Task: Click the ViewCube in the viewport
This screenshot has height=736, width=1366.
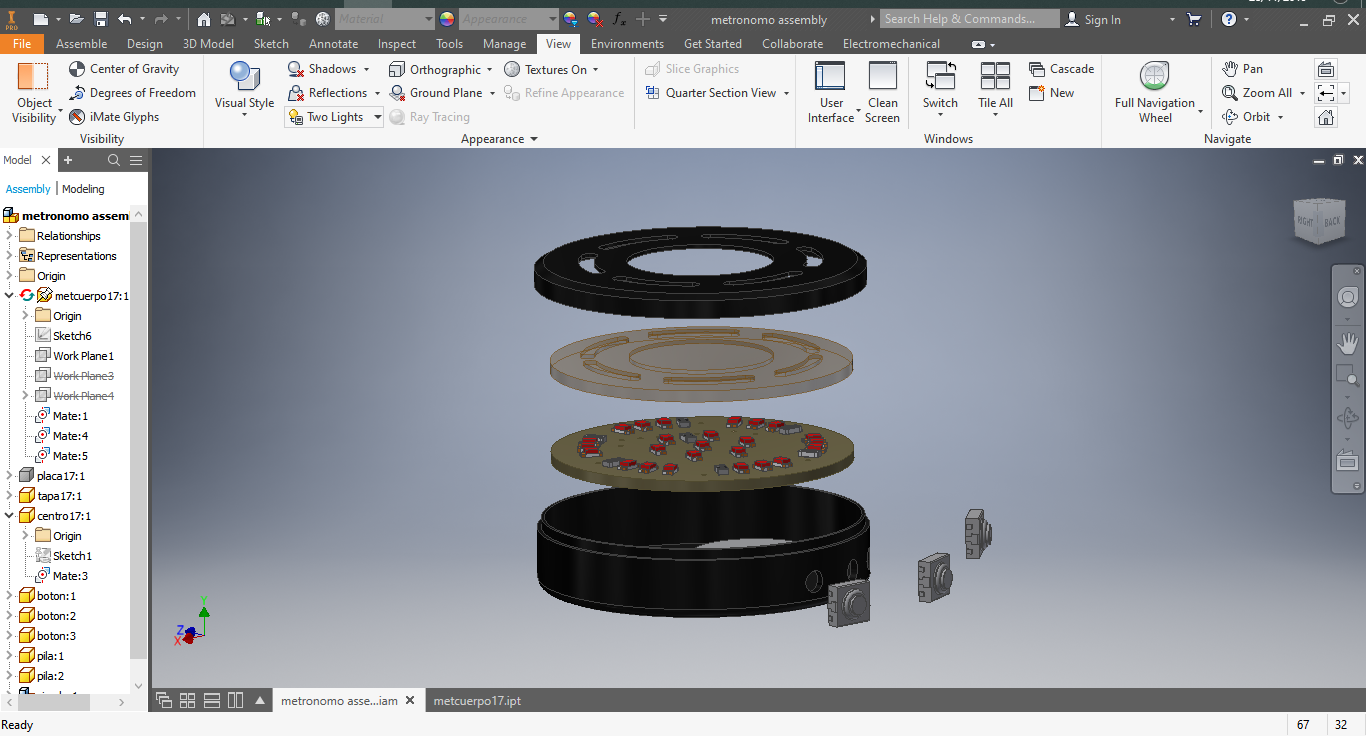Action: (1318, 220)
